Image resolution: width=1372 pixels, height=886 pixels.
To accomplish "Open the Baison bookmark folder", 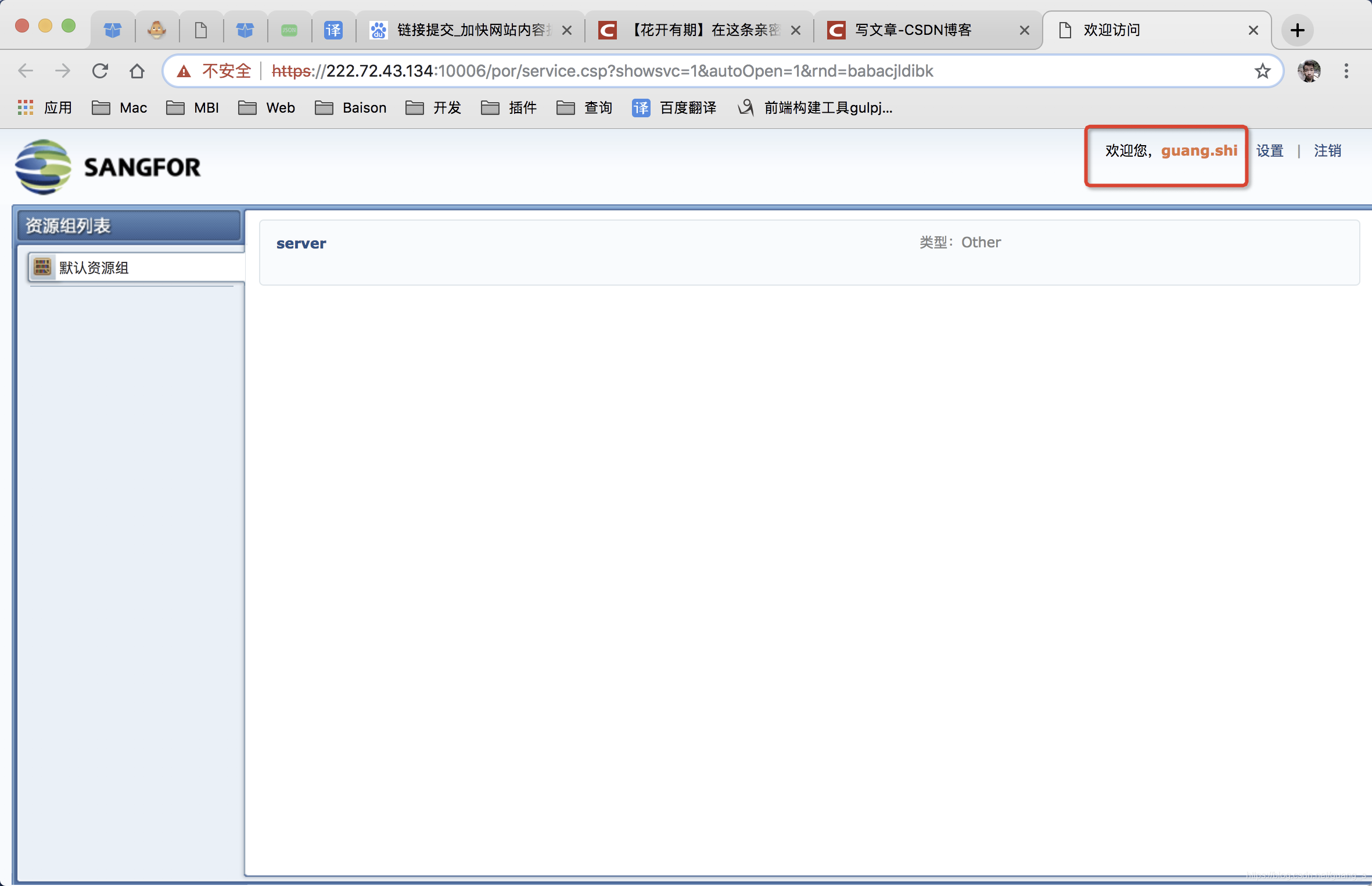I will click(351, 107).
